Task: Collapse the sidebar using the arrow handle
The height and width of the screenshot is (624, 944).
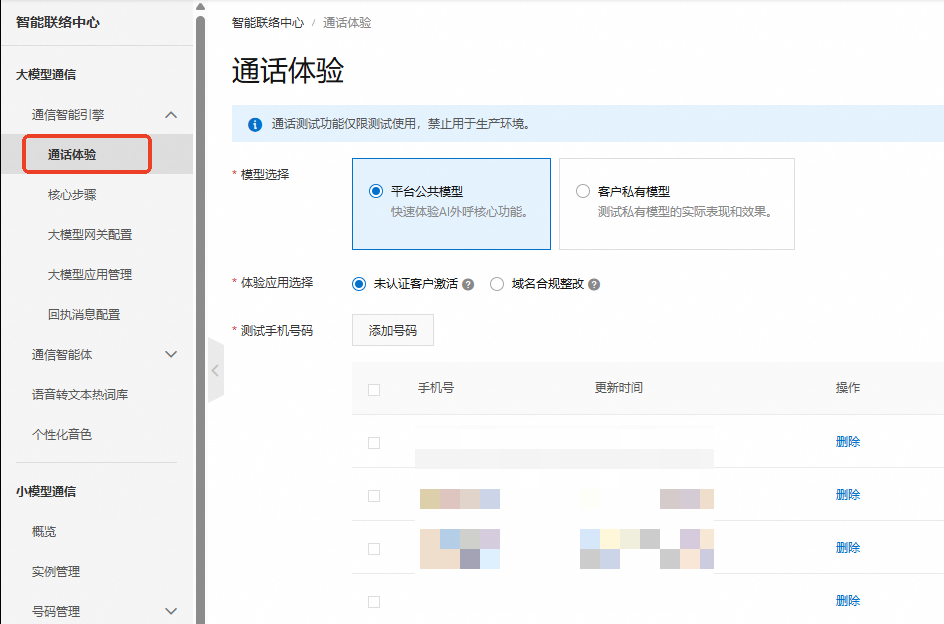Action: 216,370
